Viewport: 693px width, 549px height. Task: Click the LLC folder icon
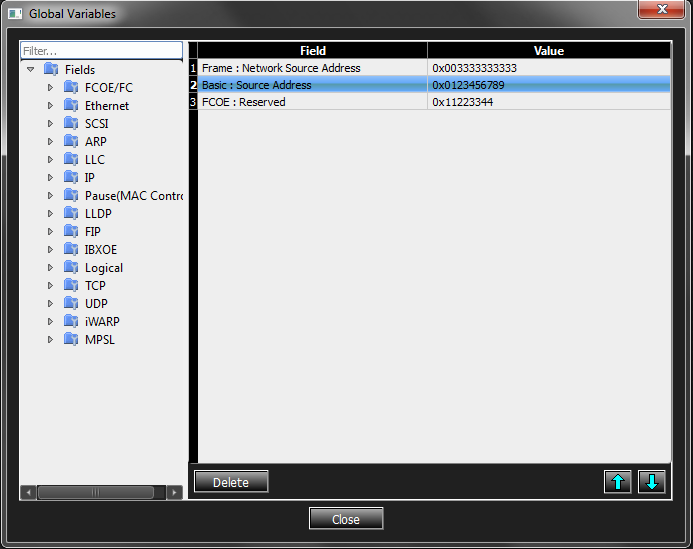71,159
